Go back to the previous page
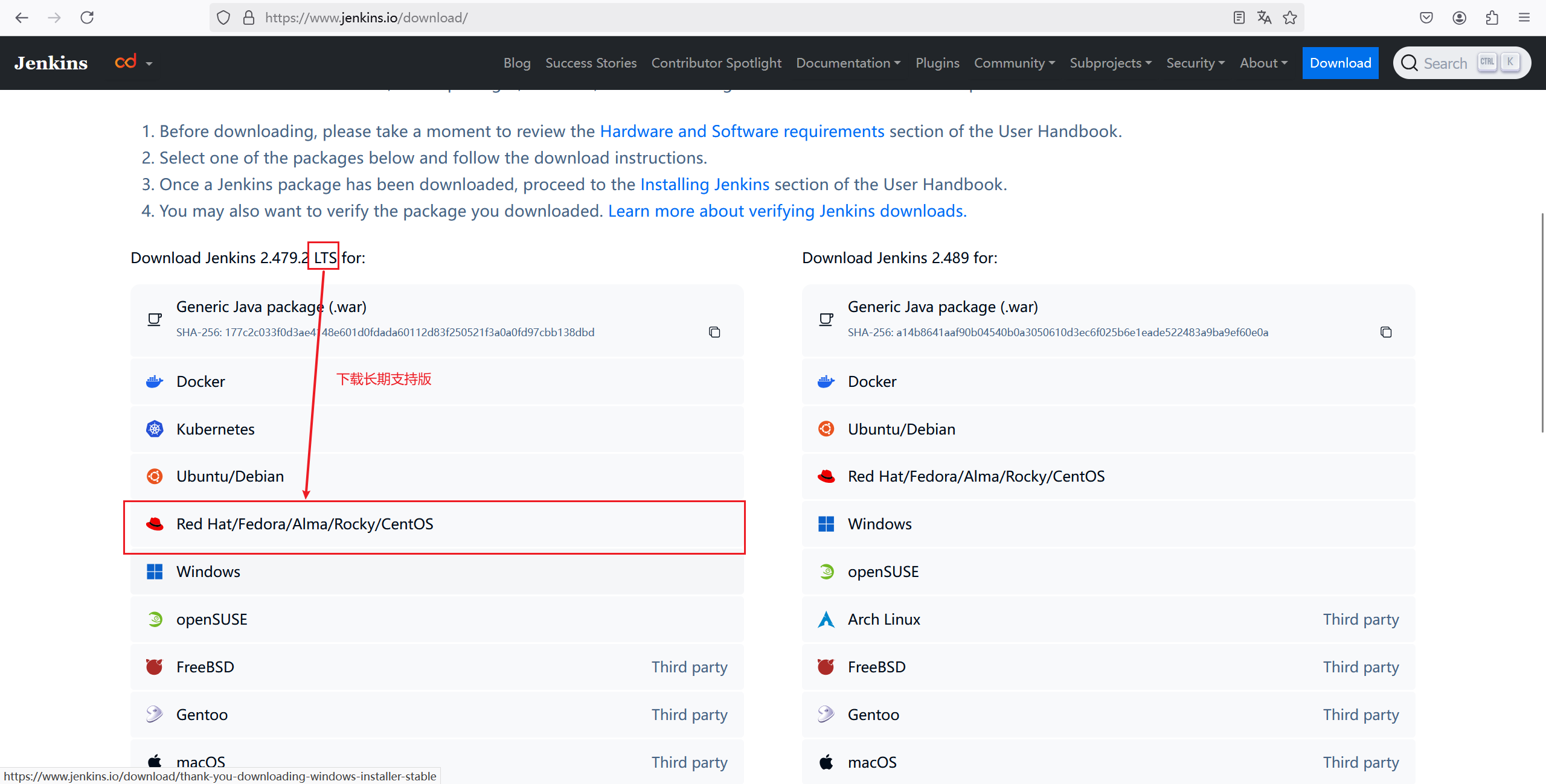This screenshot has height=784, width=1546. click(22, 18)
